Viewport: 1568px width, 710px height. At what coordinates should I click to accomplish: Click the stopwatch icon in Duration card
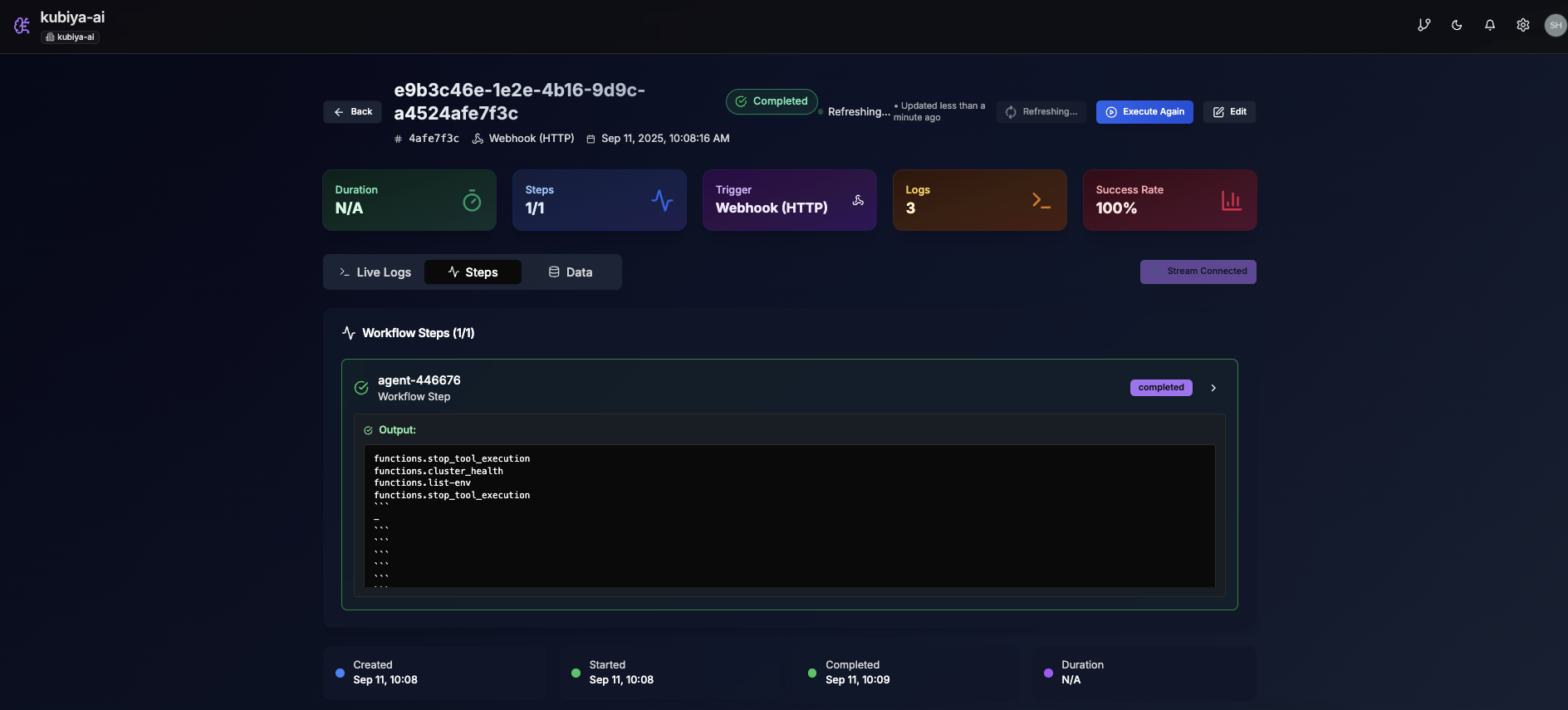[x=472, y=200]
